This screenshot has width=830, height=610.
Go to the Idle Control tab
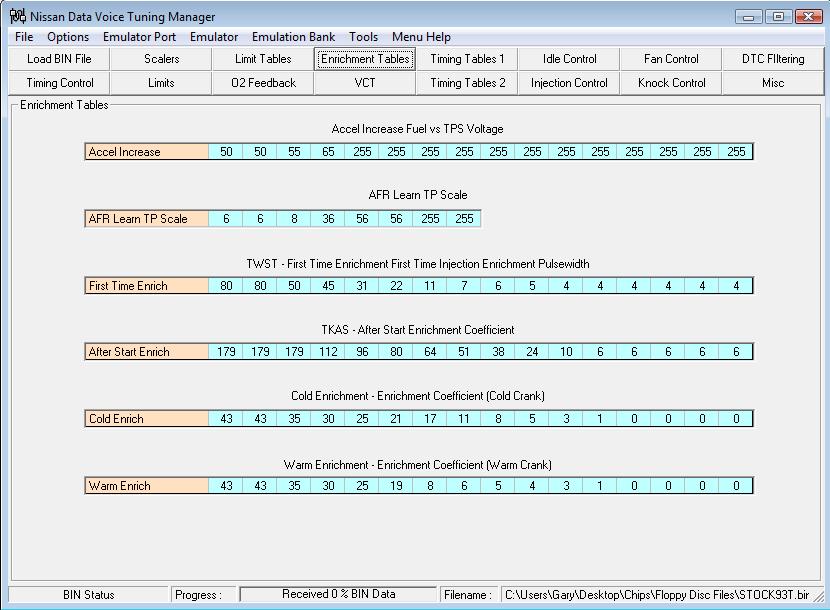pyautogui.click(x=569, y=59)
